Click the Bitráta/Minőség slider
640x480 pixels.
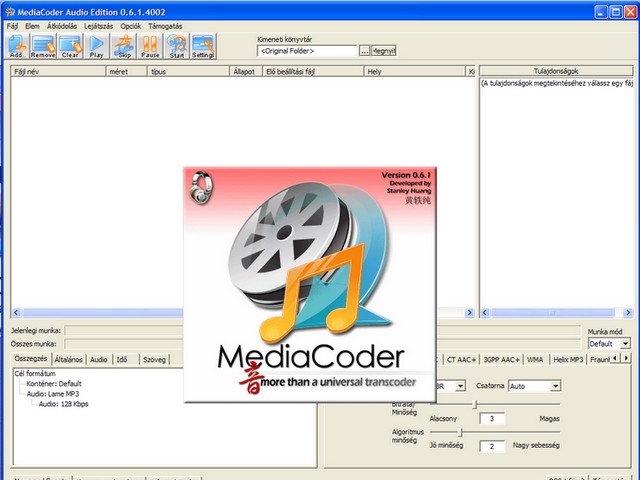click(x=495, y=404)
